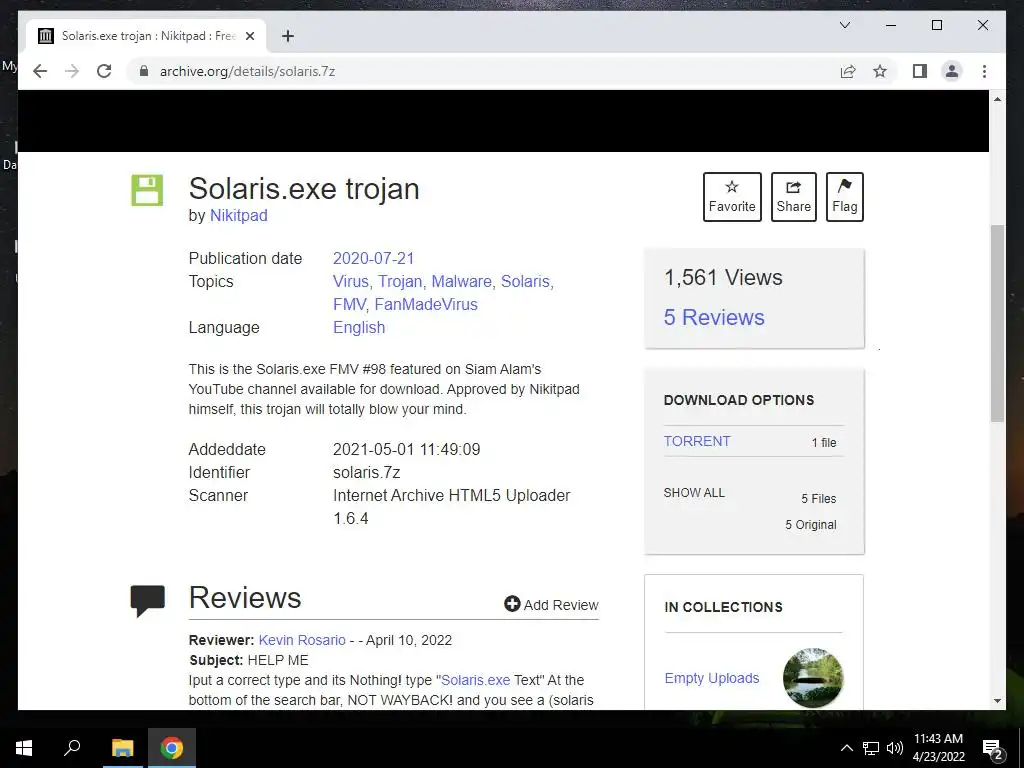Viewport: 1024px width, 768px height.
Task: Open File Explorer from the taskbar
Action: pyautogui.click(x=122, y=748)
